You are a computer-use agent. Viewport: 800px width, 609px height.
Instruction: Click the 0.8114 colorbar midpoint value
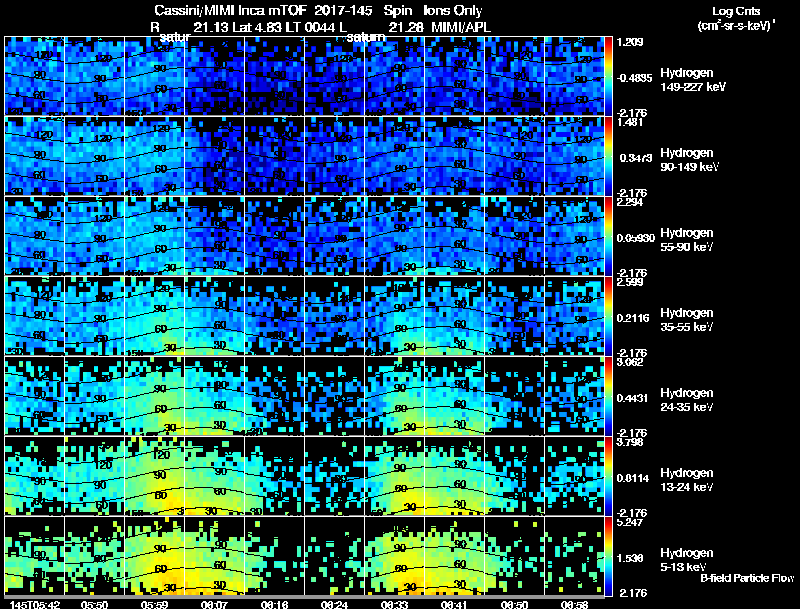point(633,478)
